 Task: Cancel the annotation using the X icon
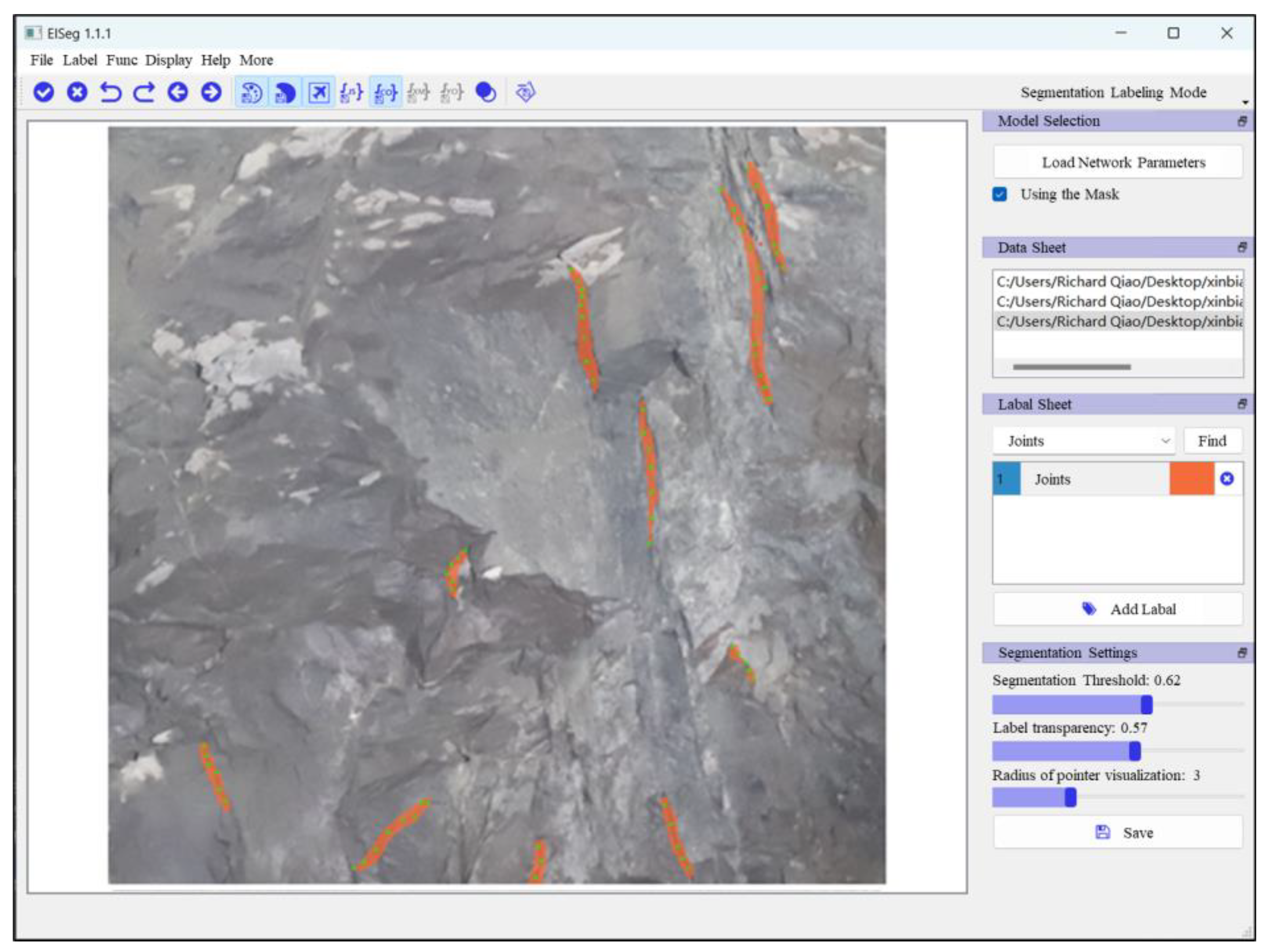(x=77, y=93)
